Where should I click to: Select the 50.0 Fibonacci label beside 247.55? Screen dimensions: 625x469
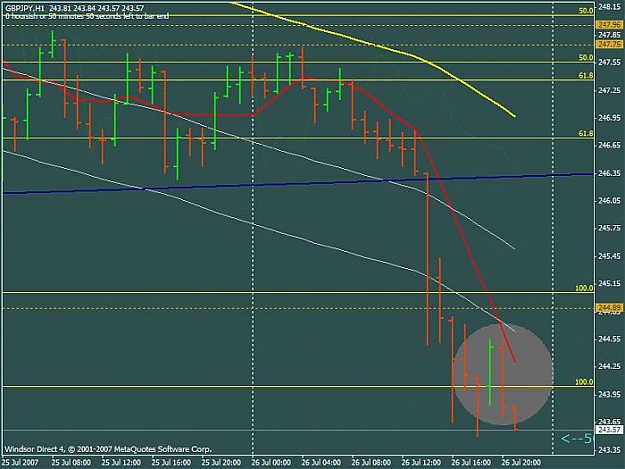coord(586,57)
